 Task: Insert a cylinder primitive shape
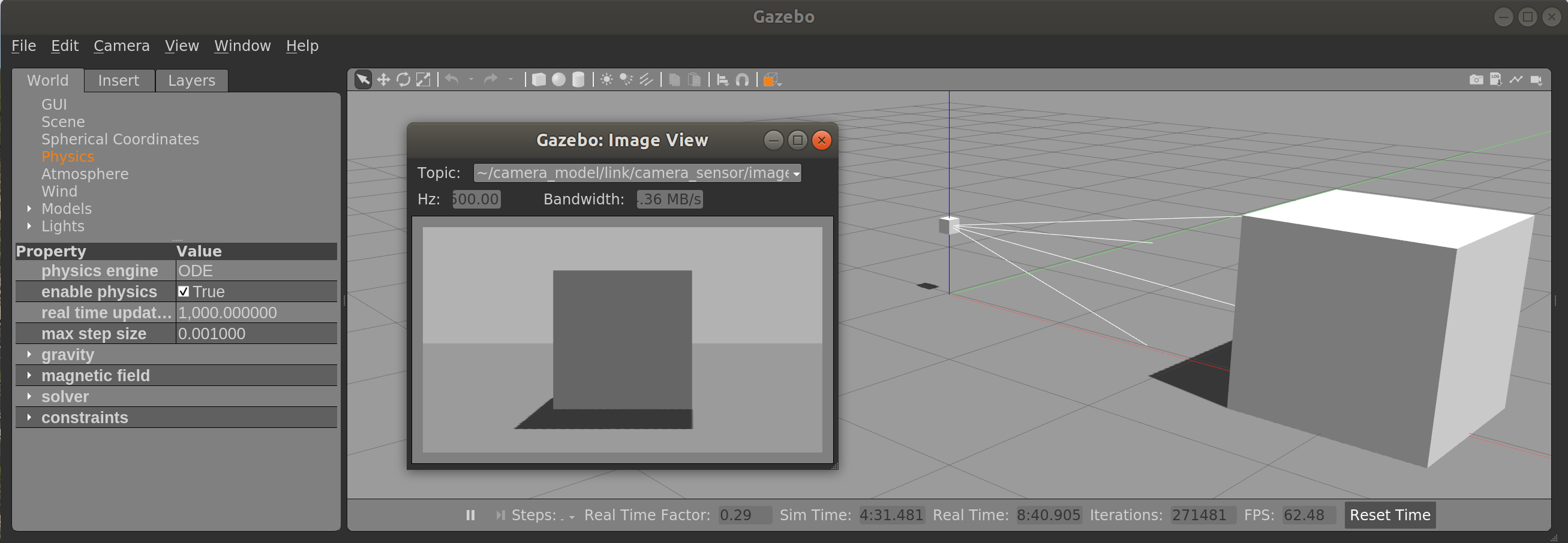(x=578, y=80)
